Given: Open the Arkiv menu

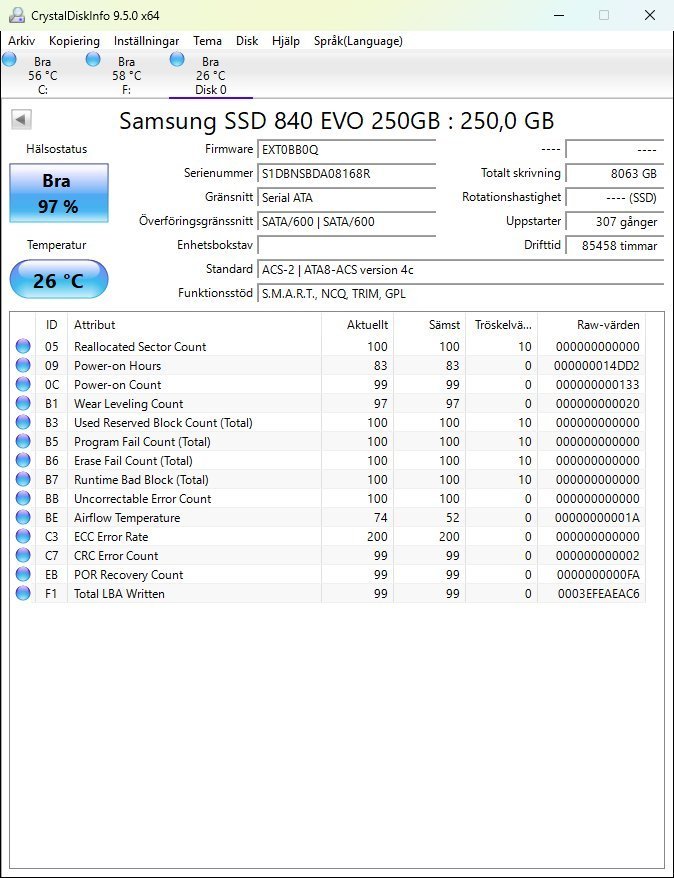Looking at the screenshot, I should tap(22, 41).
